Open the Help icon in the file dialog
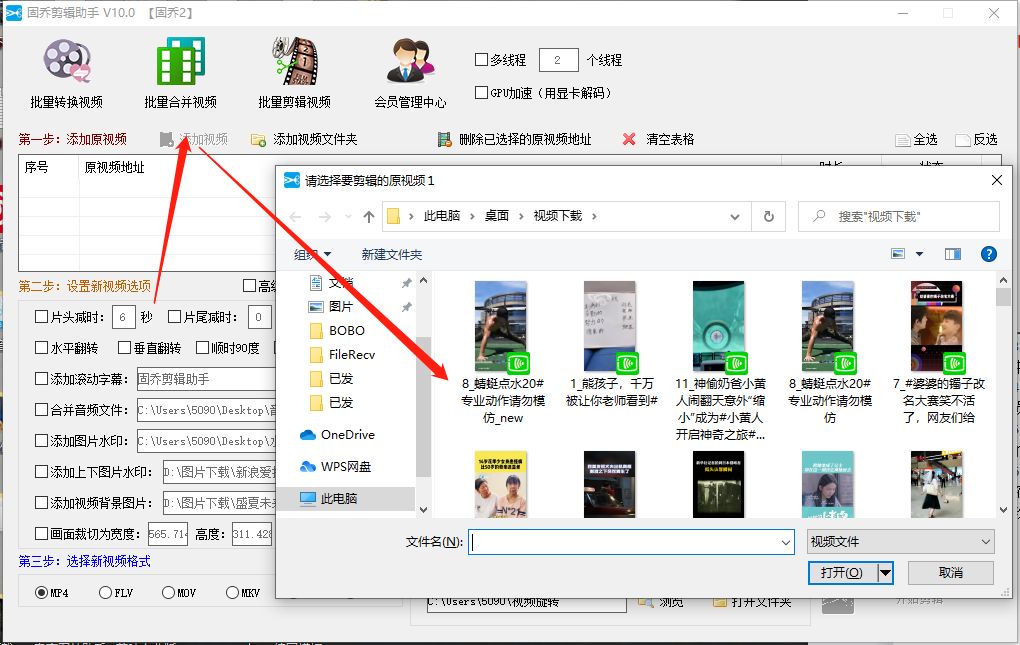 coord(988,254)
